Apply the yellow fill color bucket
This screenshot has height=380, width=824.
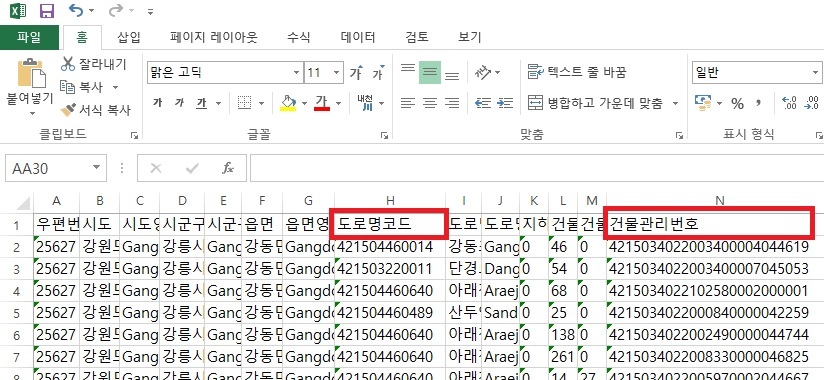(x=288, y=103)
